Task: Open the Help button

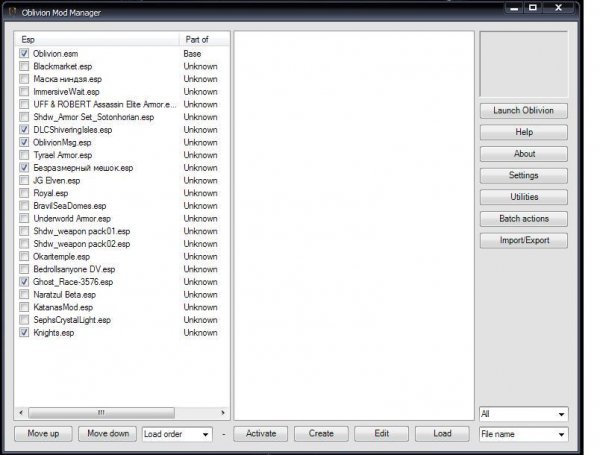Action: click(x=523, y=132)
